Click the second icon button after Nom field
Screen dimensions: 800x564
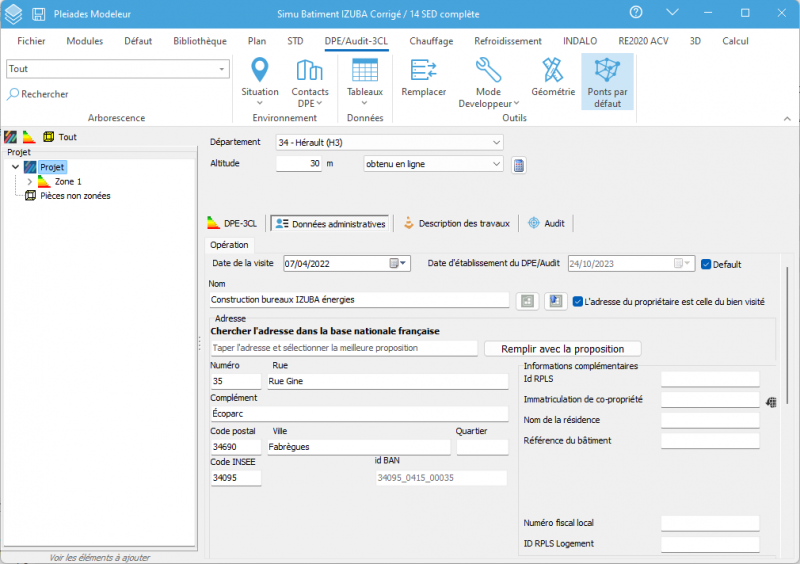point(556,301)
